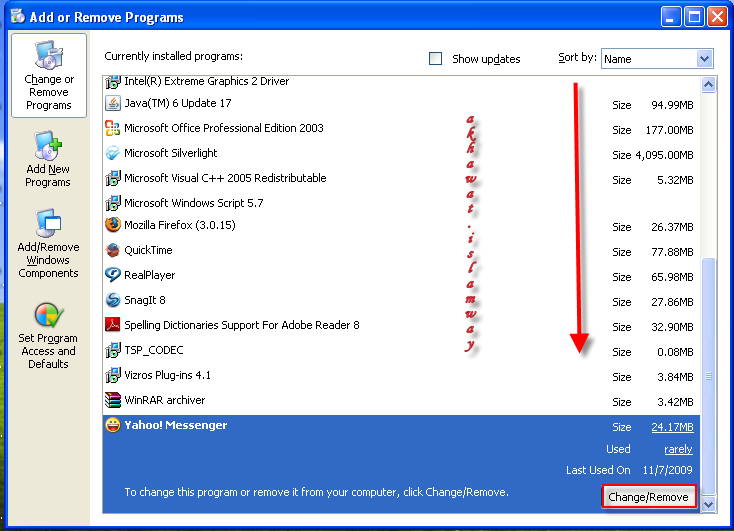734x531 pixels.
Task: Open Add New Programs panel
Action: (48, 159)
